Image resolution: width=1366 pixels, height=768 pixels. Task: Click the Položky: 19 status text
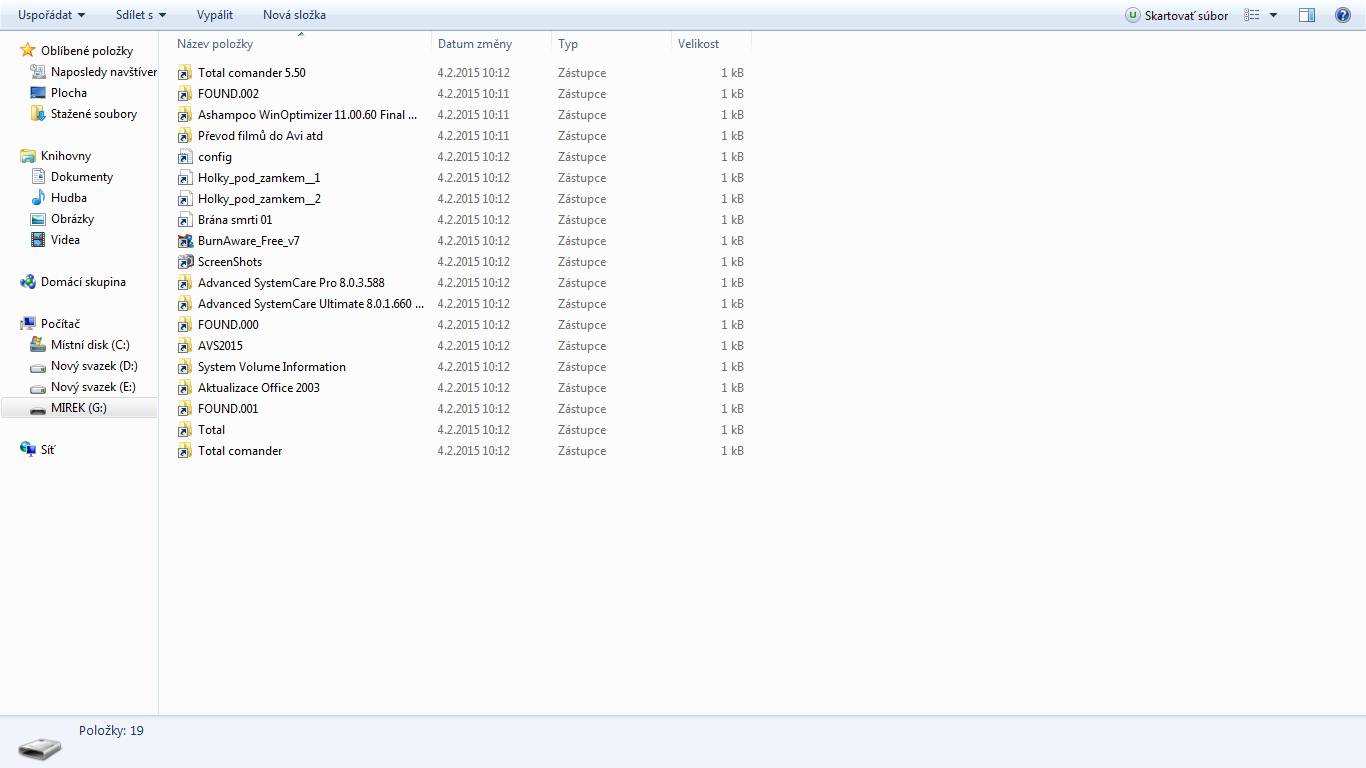click(x=111, y=731)
